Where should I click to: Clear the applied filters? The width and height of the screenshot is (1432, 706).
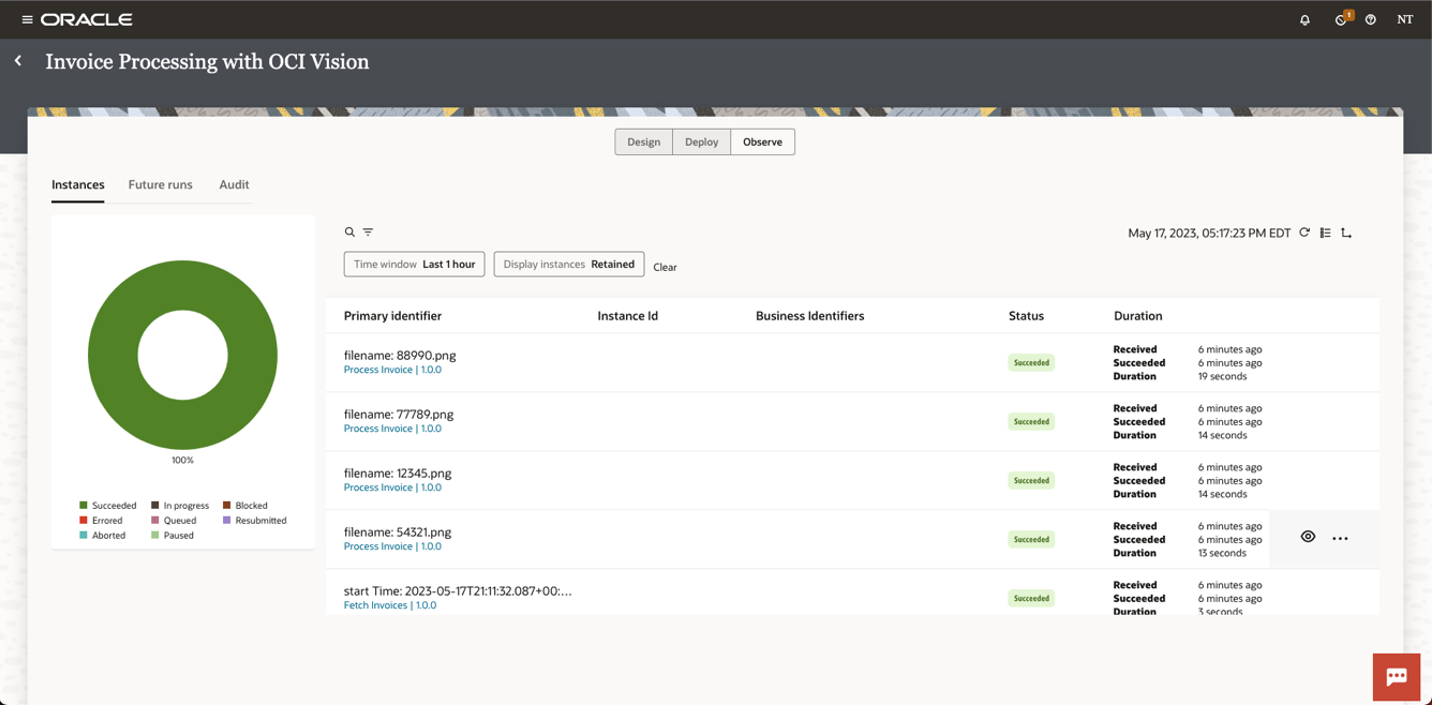click(665, 267)
